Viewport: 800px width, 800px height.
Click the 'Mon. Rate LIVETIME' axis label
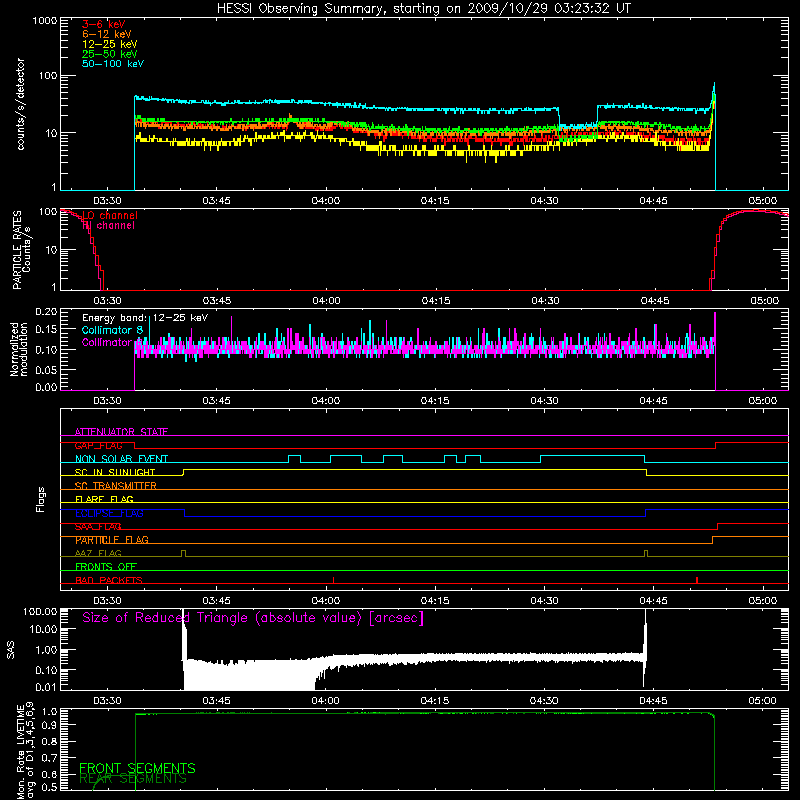[20, 751]
